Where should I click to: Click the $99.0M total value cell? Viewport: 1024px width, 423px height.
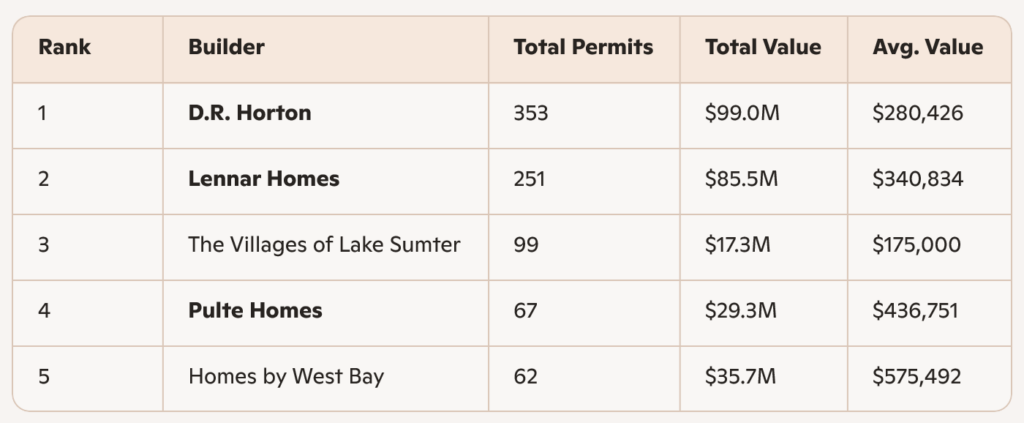741,113
